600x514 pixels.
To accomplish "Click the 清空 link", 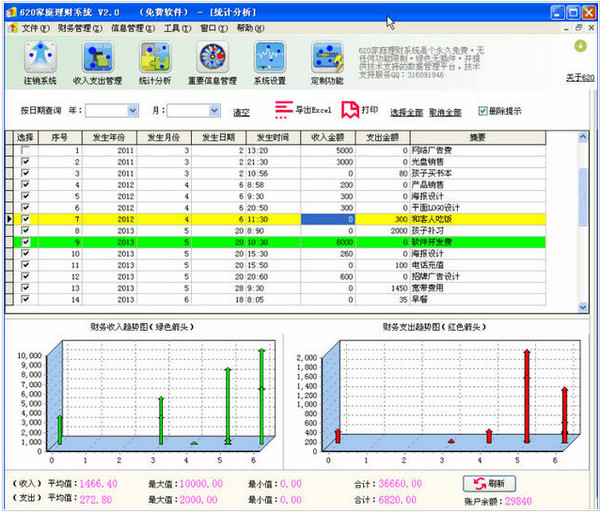I will [241, 113].
